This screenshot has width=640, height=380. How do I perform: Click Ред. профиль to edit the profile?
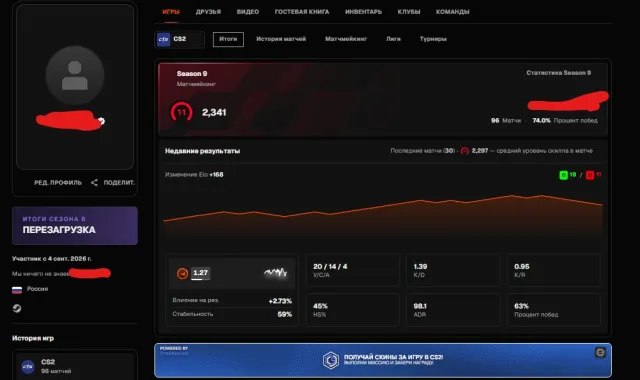[58, 182]
